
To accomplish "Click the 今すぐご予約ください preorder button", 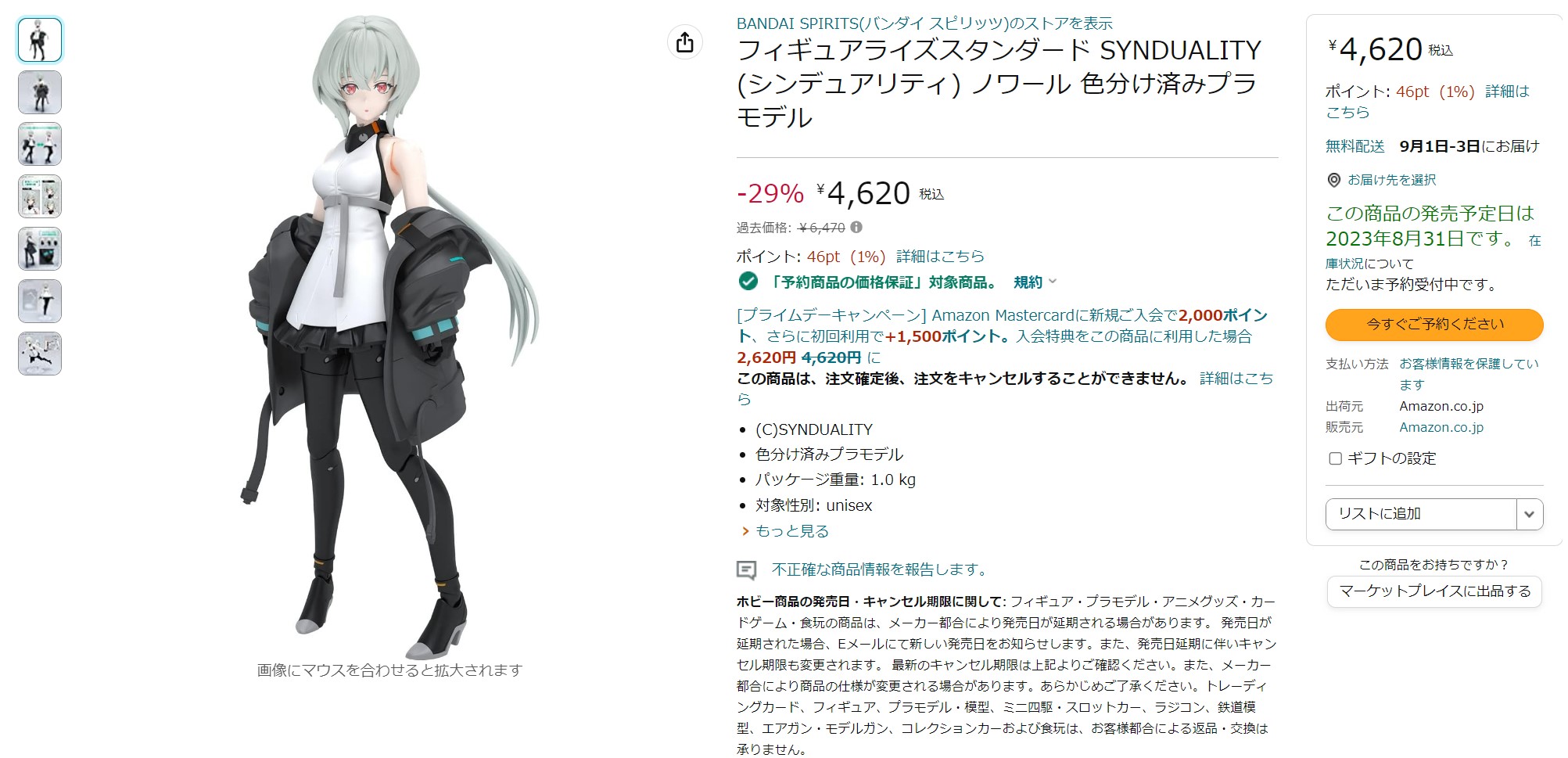I will 1434,325.
